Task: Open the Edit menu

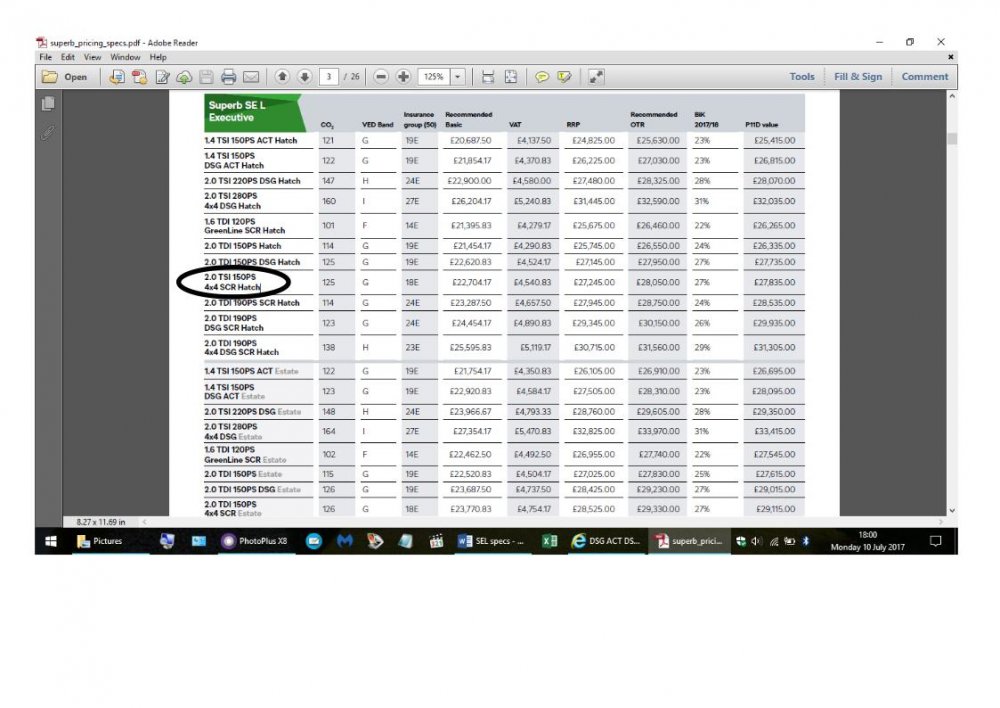Action: [68, 57]
